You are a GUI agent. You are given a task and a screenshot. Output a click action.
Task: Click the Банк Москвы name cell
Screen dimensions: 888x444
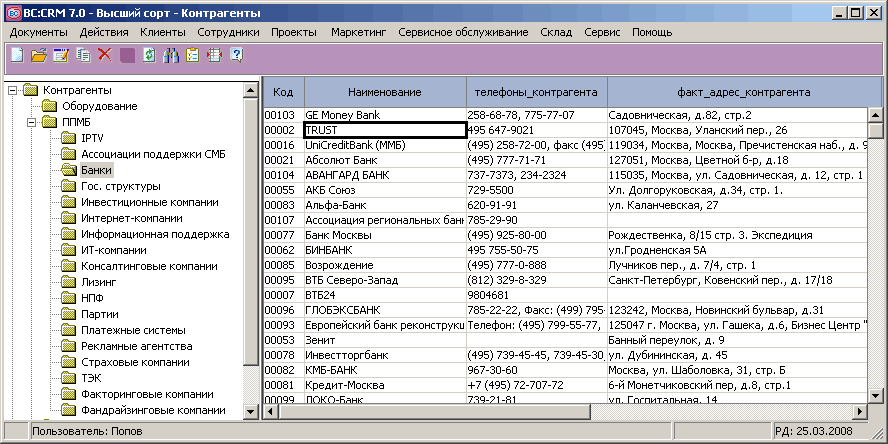[x=385, y=235]
